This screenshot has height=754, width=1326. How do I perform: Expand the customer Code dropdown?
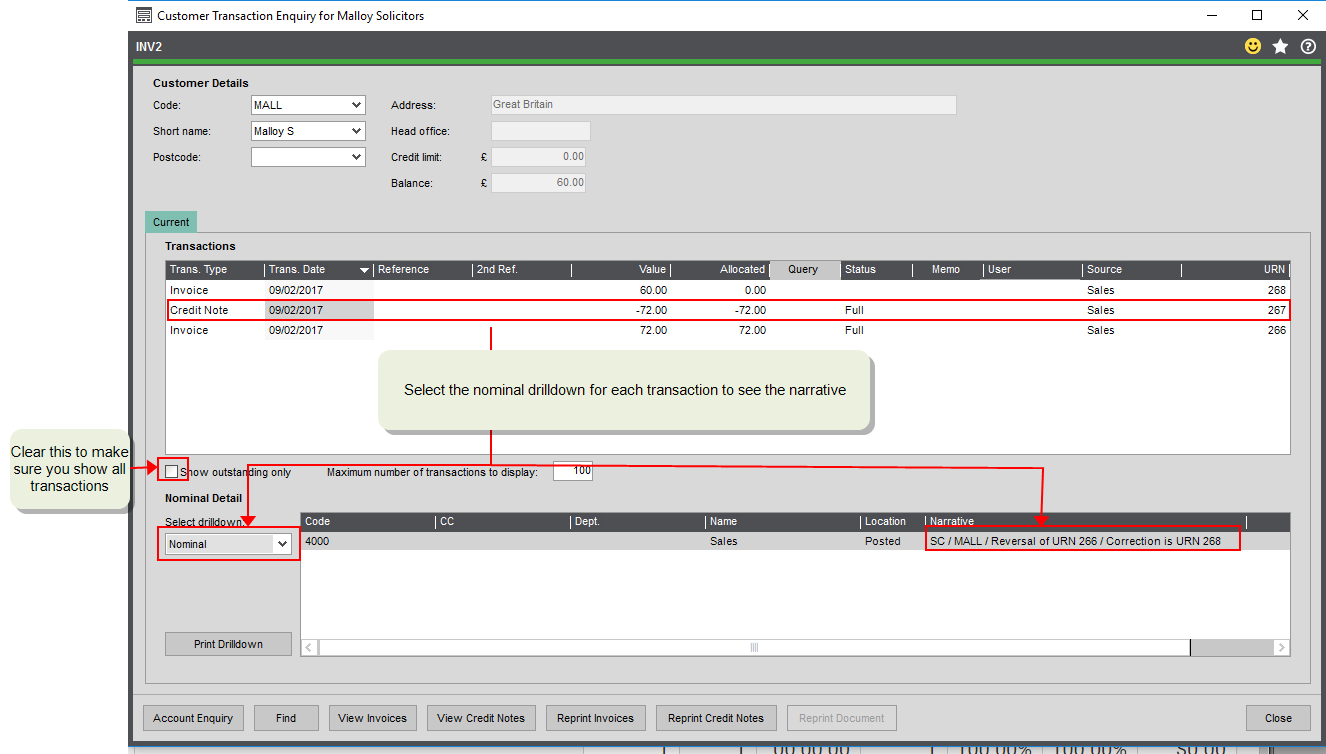coord(357,105)
